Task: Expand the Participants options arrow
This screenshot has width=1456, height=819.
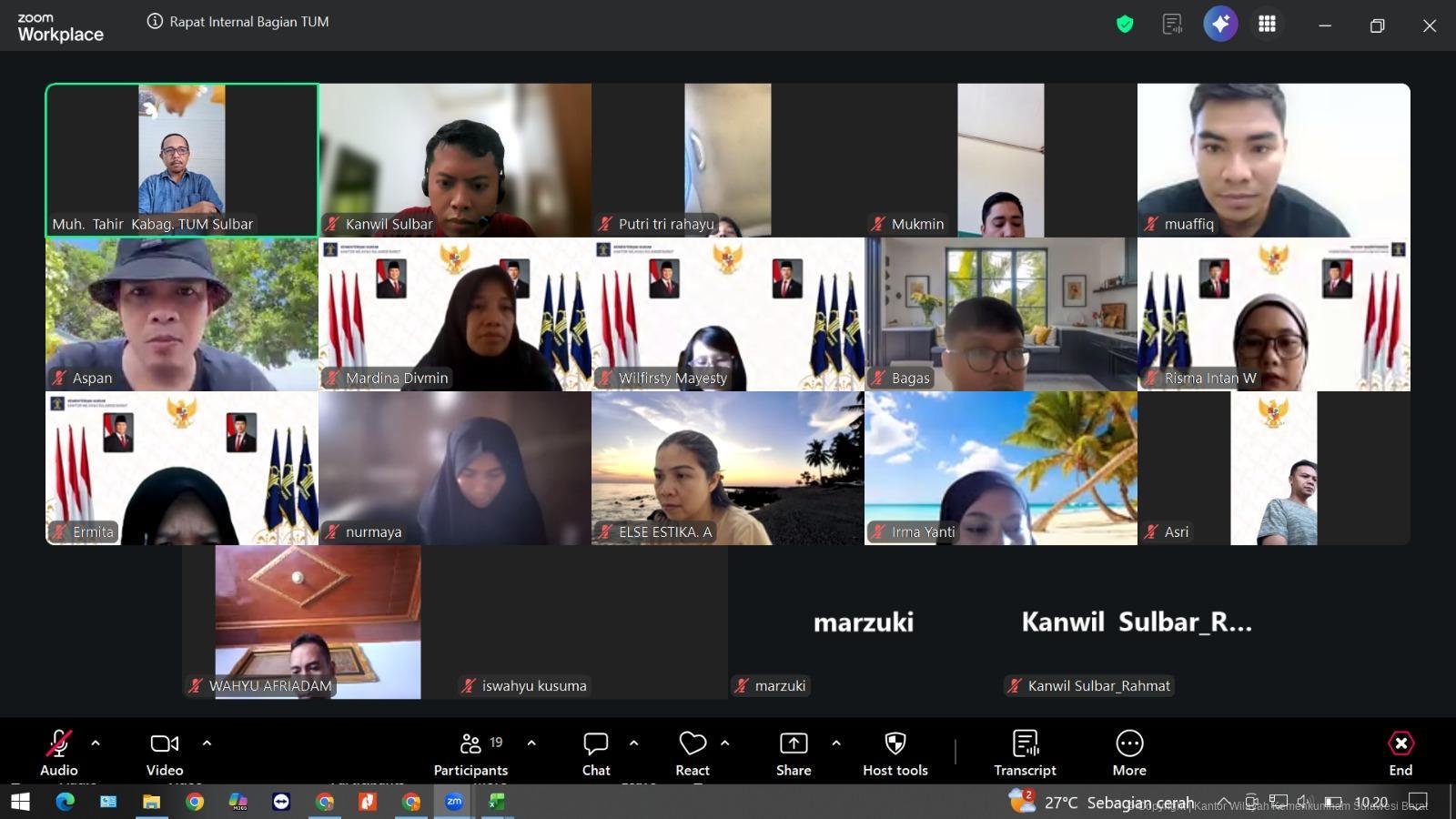Action: coord(531,743)
